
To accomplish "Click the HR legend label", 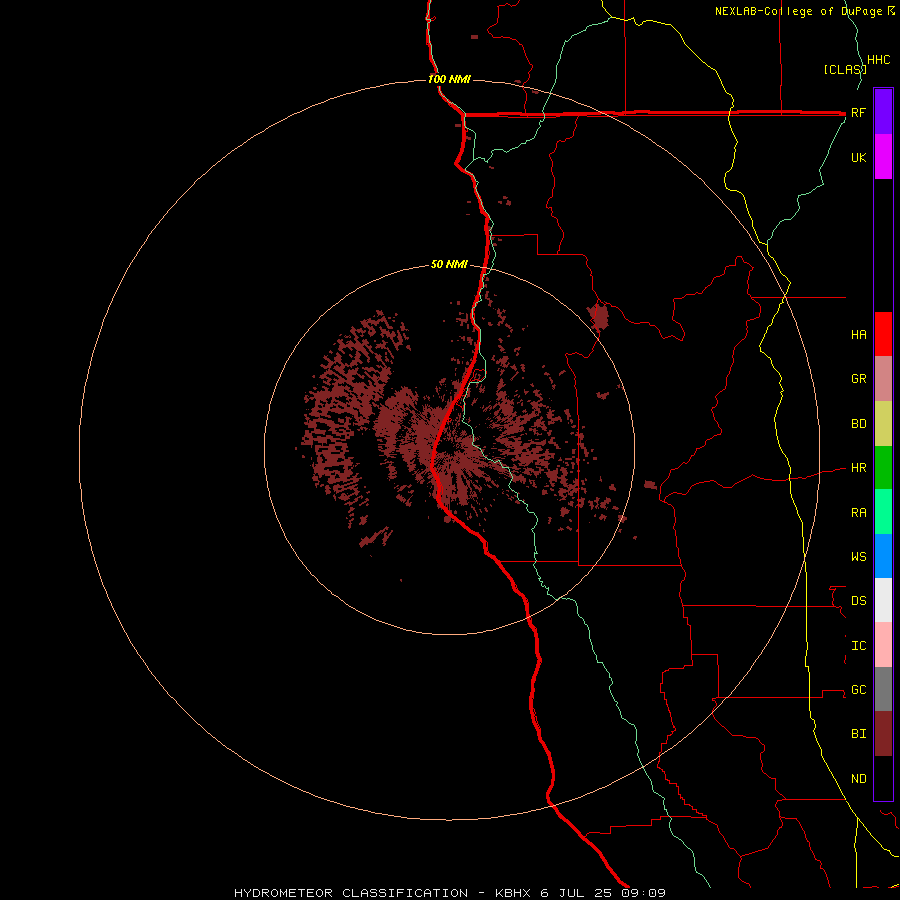I will pos(858,468).
